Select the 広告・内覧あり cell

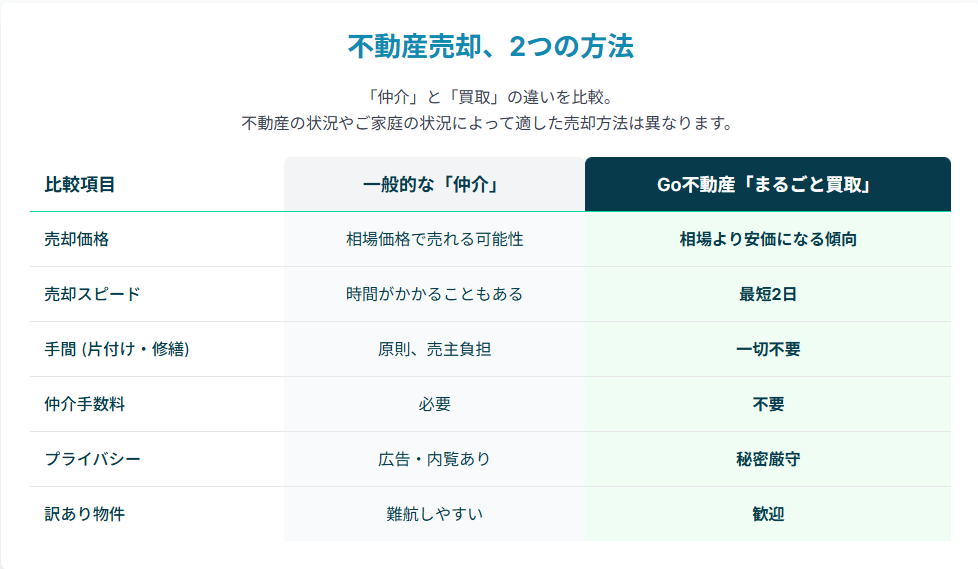(434, 460)
